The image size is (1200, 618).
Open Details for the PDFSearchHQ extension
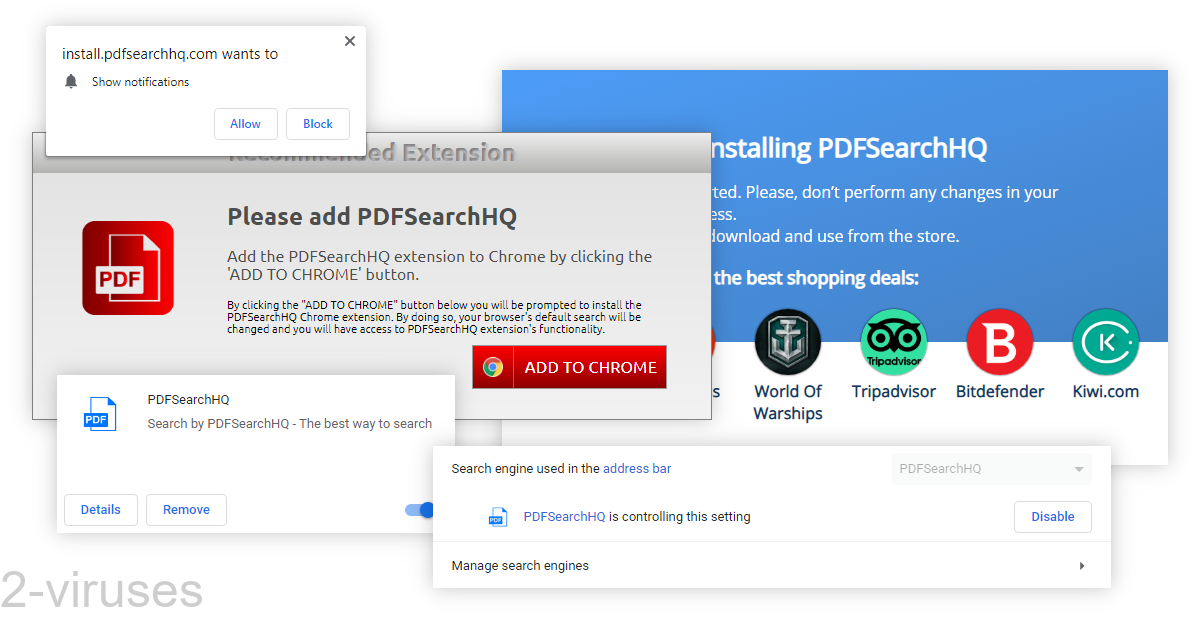tap(100, 509)
